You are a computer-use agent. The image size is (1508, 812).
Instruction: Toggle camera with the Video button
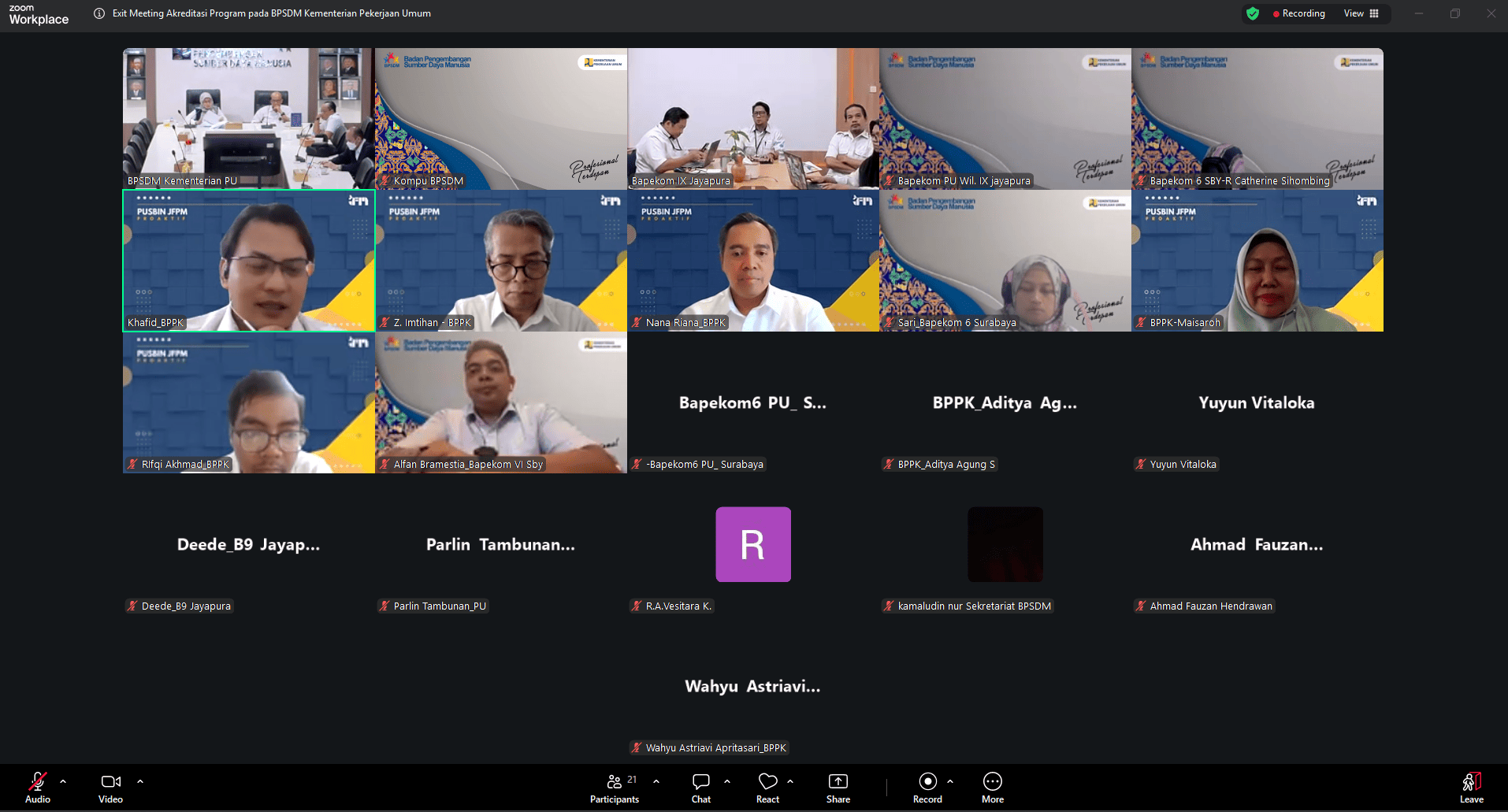point(110,788)
